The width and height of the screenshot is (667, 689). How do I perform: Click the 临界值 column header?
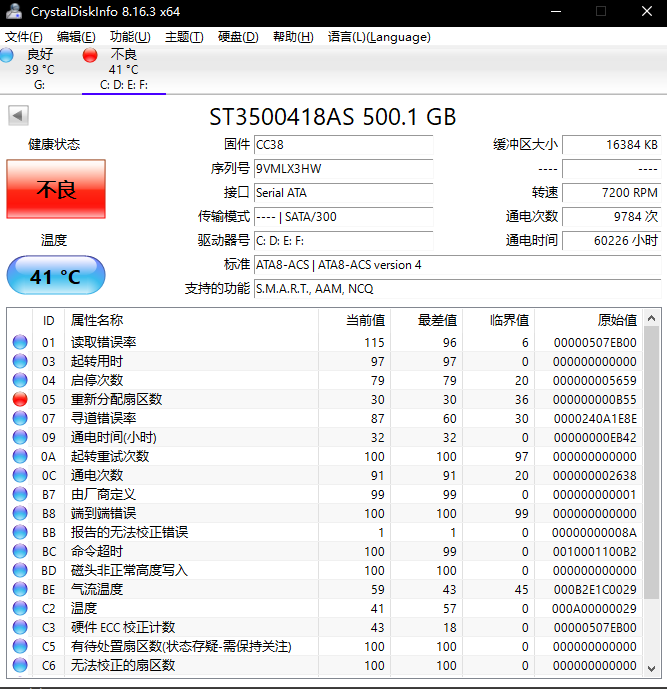point(499,320)
